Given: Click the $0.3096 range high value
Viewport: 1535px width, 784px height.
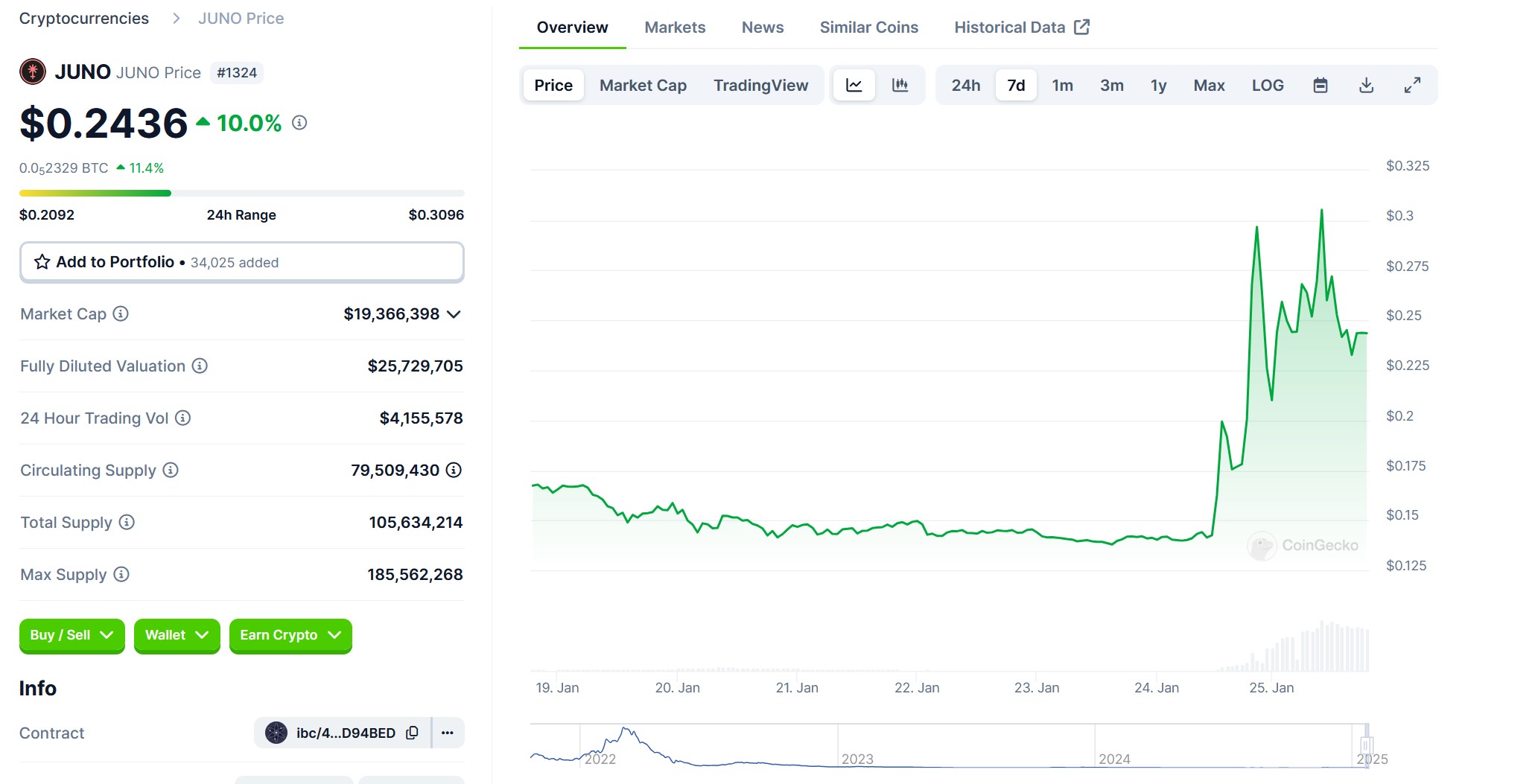Looking at the screenshot, I should click(x=436, y=214).
